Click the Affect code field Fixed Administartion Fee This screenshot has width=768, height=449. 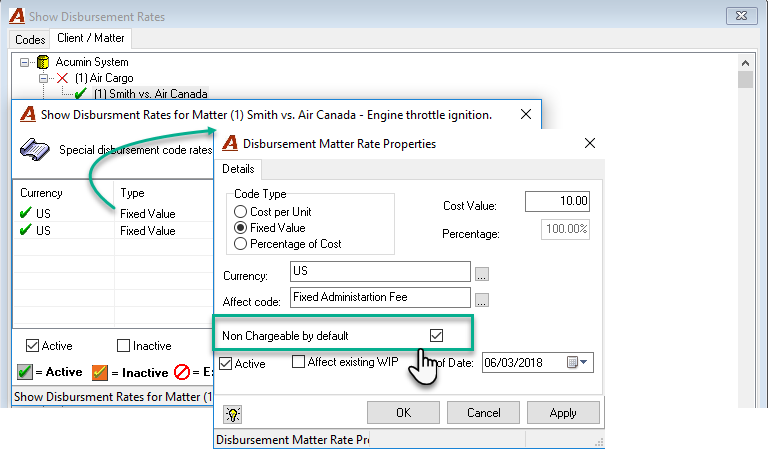tap(380, 297)
